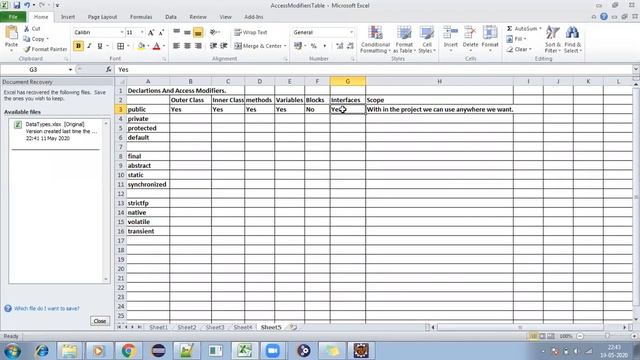640x360 pixels.
Task: Switch to the Review tab
Action: pyautogui.click(x=198, y=17)
